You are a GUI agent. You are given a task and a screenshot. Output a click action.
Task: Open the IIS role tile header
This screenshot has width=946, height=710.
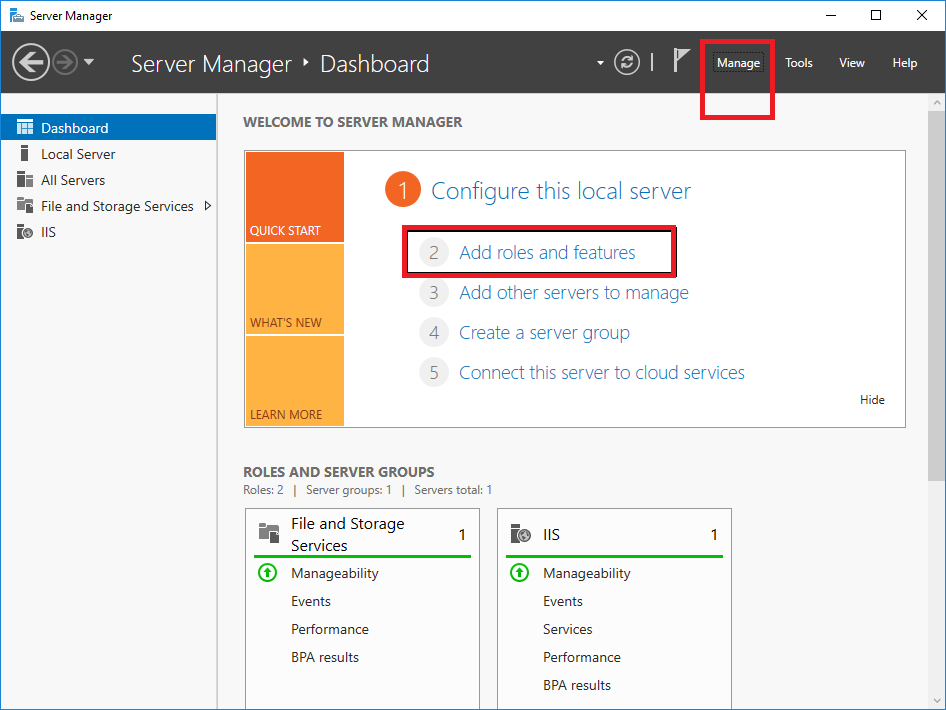tap(614, 534)
